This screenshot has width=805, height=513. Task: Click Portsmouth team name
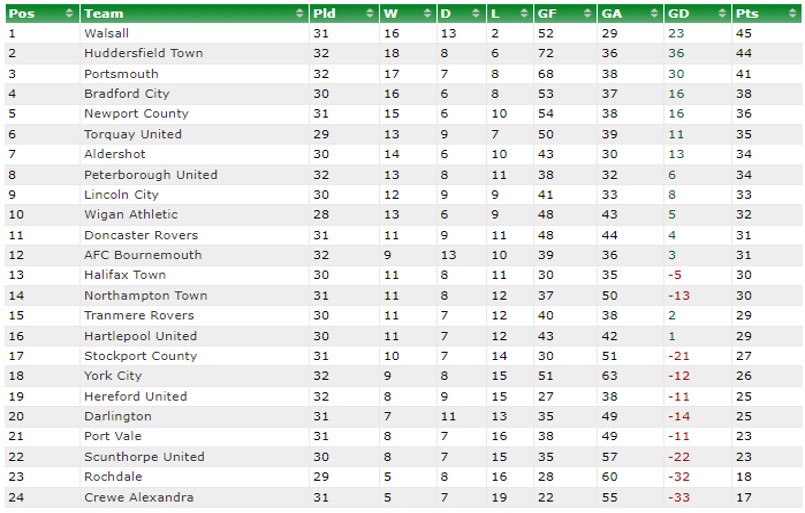click(x=121, y=74)
